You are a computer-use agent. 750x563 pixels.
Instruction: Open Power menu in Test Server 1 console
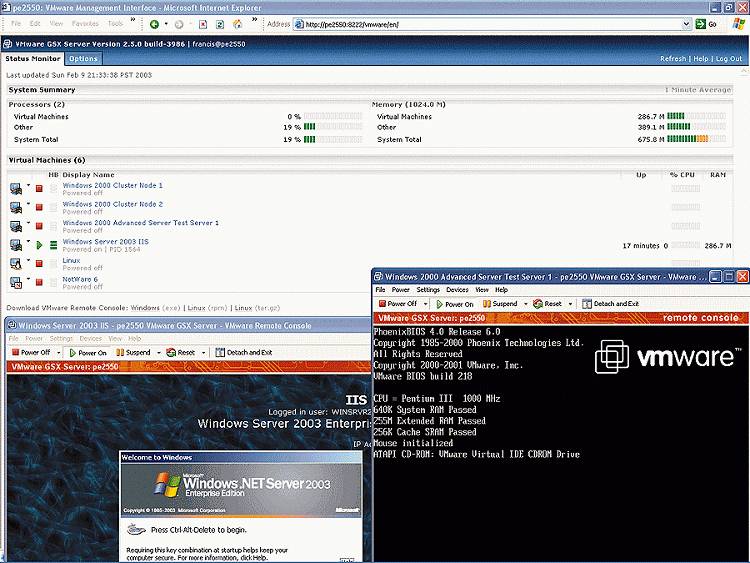tap(400, 290)
